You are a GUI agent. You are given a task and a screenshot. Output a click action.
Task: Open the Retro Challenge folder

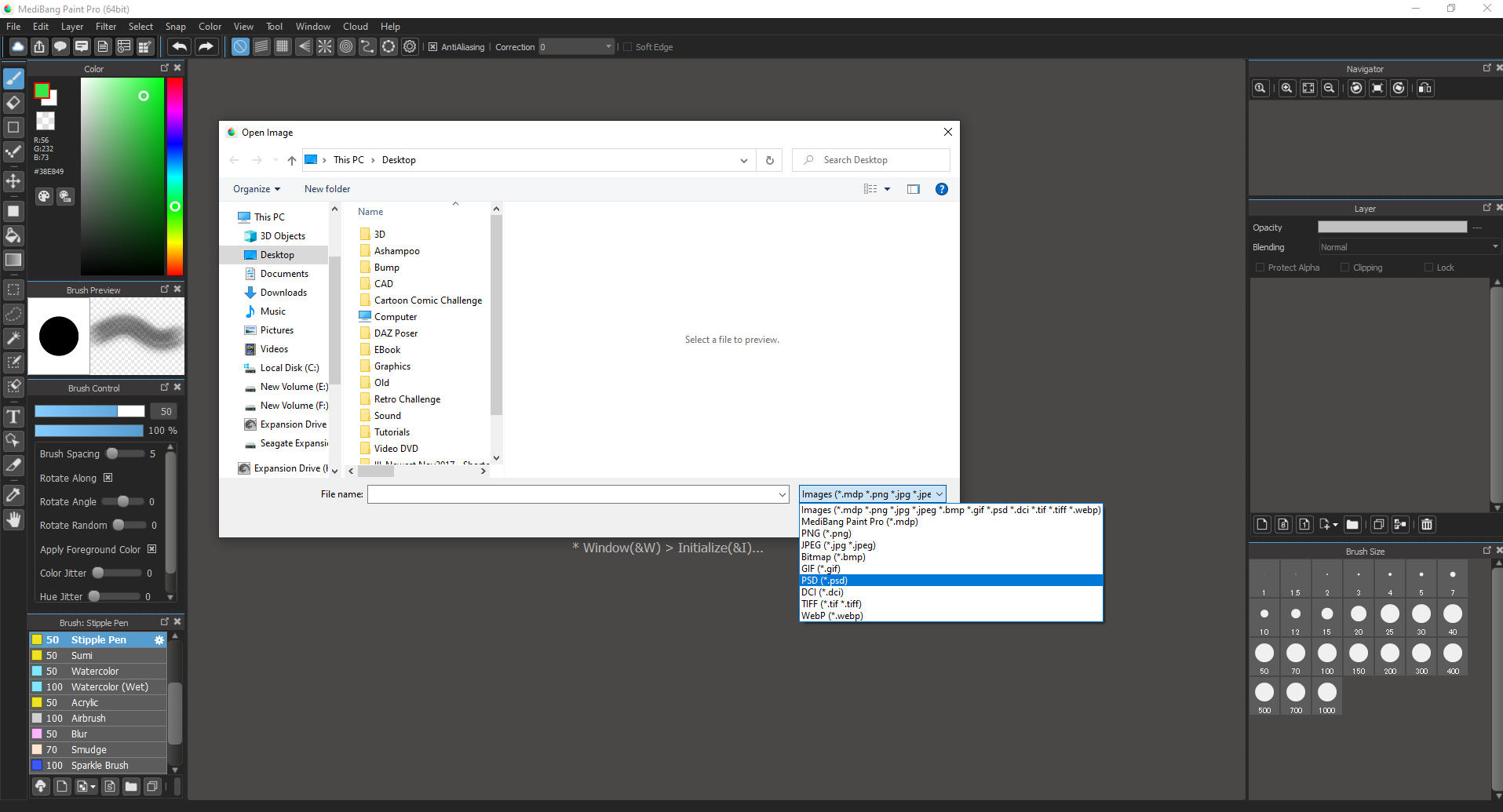click(x=407, y=399)
